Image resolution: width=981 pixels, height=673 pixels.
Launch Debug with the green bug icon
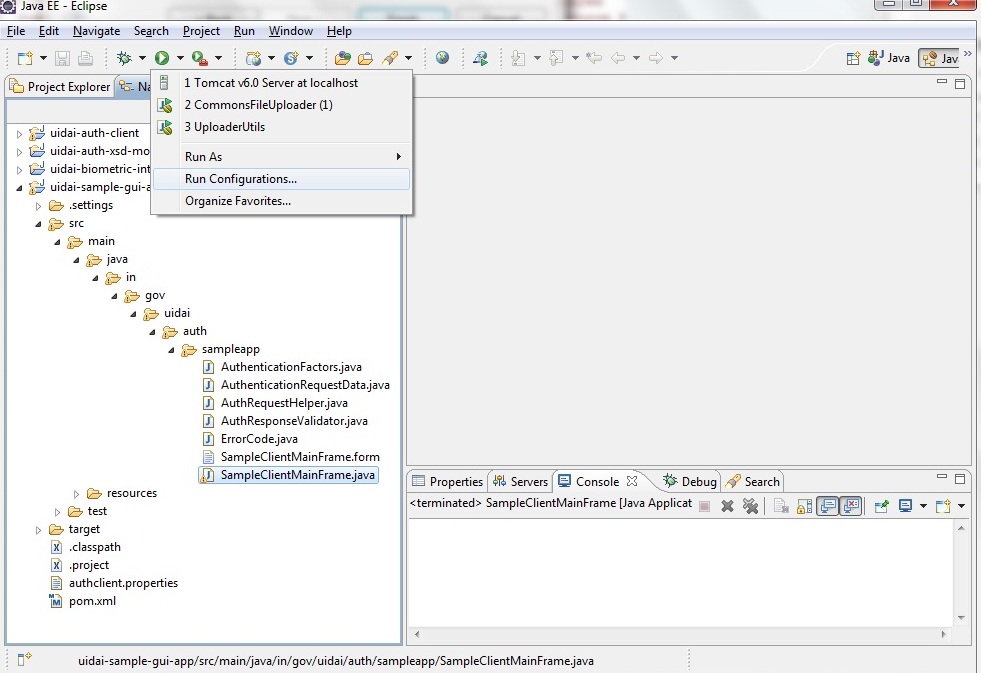click(125, 58)
